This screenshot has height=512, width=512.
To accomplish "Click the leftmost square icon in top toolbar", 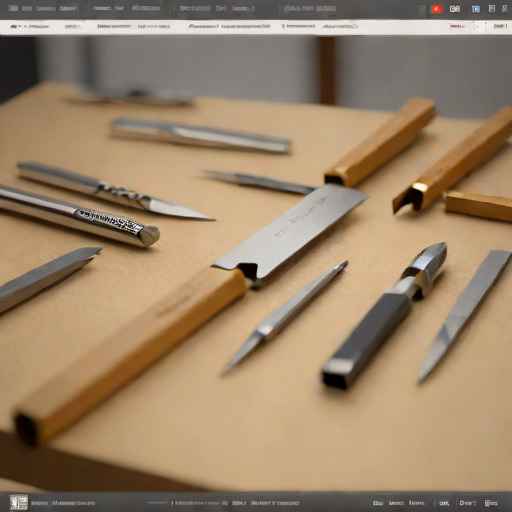I will click(x=14, y=8).
